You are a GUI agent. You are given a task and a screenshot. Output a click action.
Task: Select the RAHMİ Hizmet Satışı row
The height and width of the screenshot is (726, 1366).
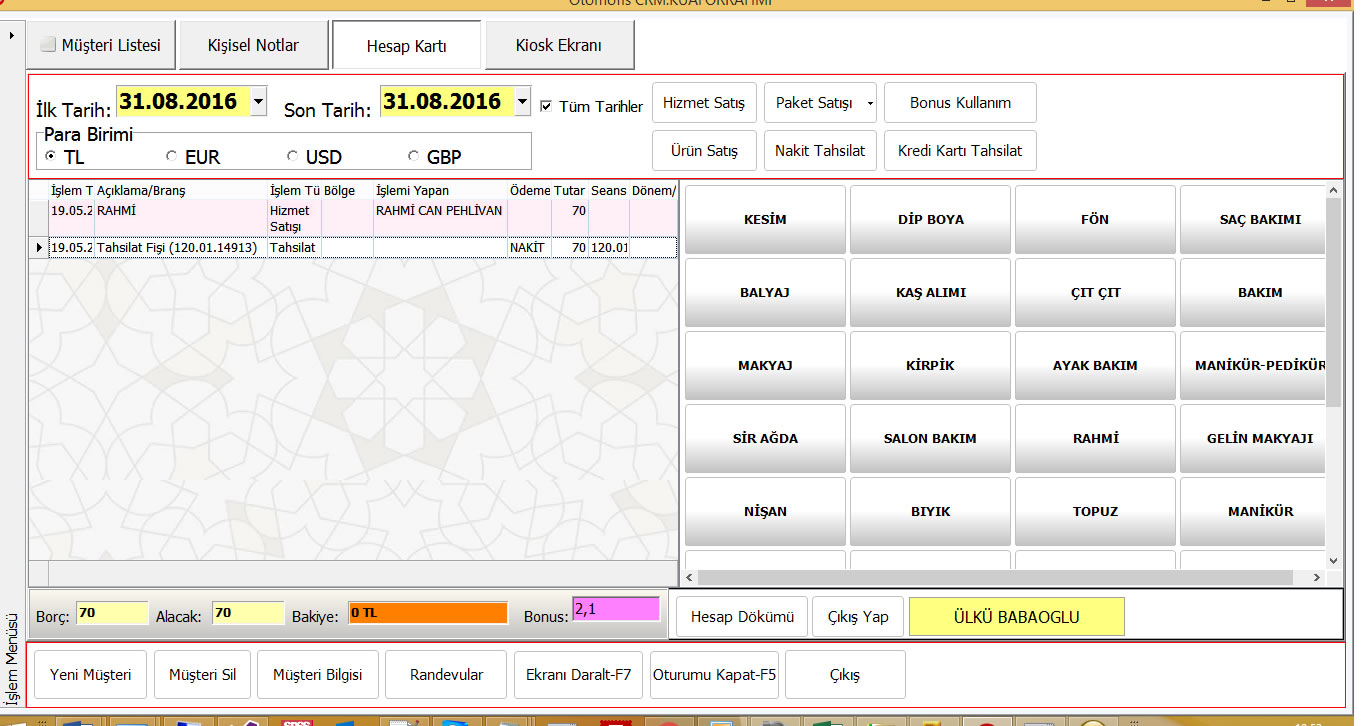tap(353, 218)
